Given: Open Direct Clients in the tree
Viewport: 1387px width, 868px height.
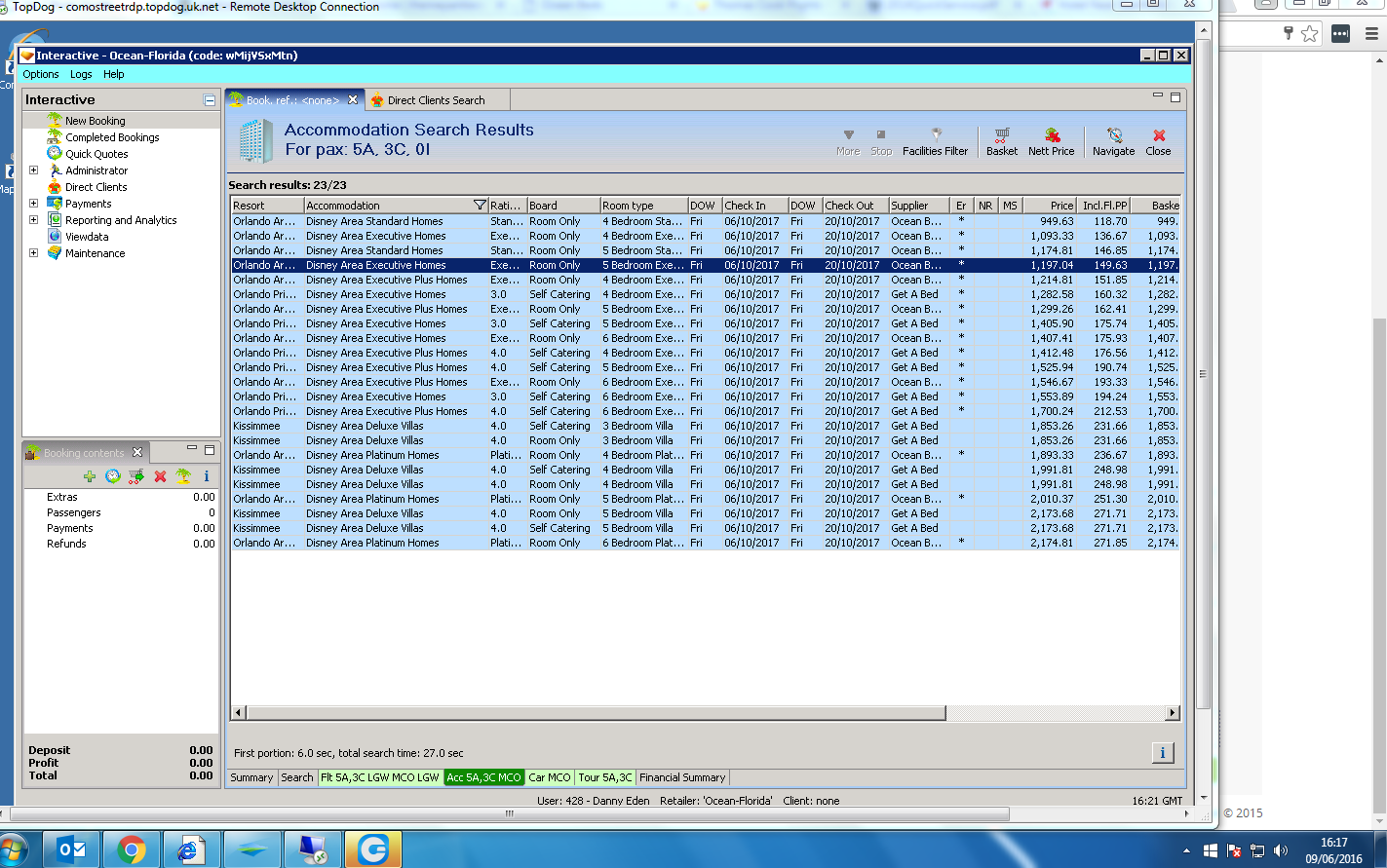Looking at the screenshot, I should (96, 187).
